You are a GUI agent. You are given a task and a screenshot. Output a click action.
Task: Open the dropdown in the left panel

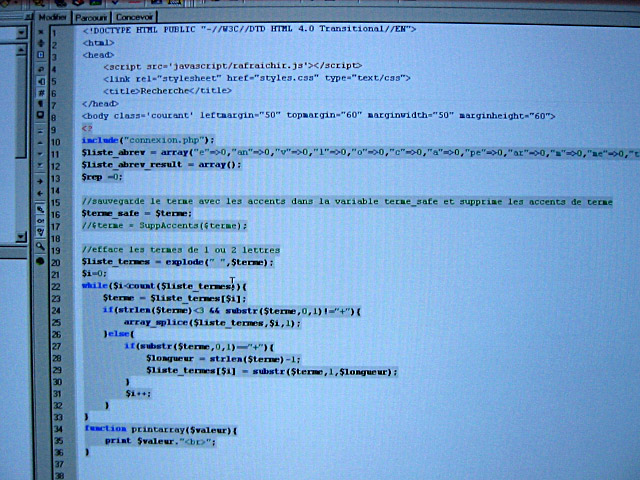click(21, 32)
